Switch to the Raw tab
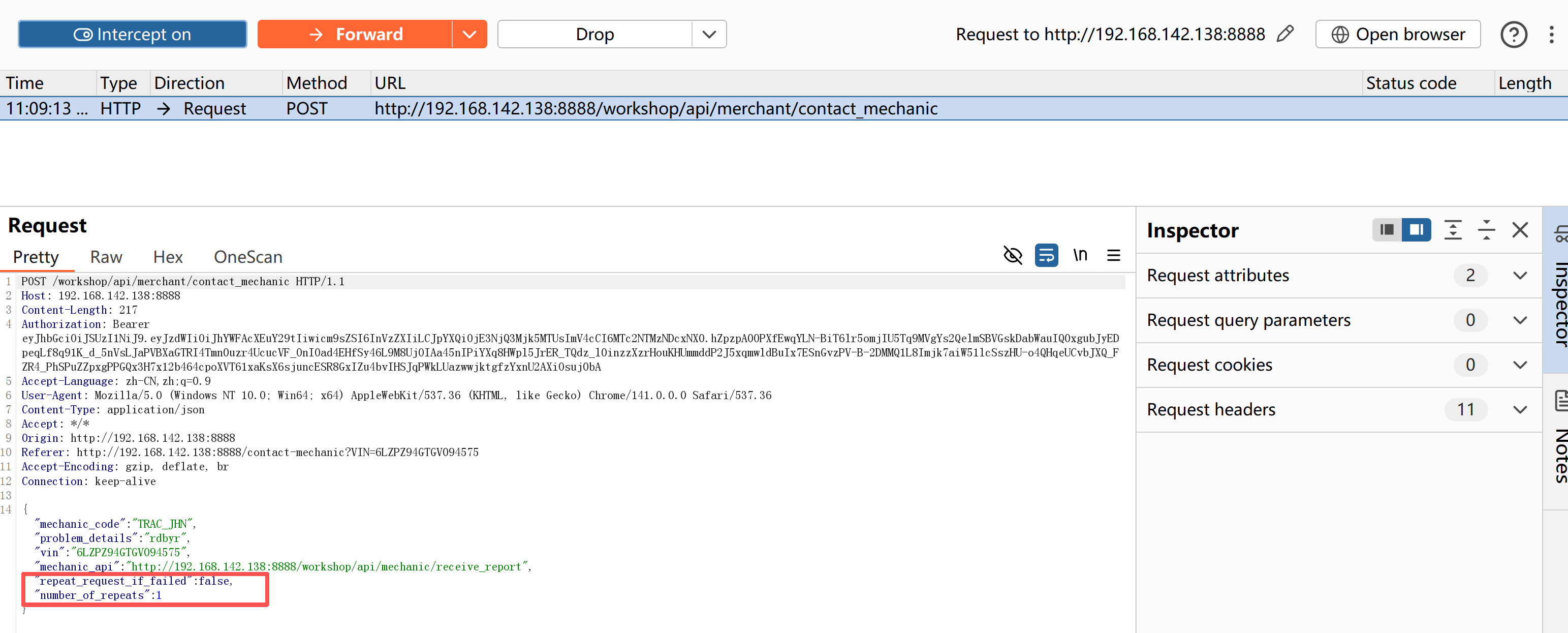This screenshot has width=1568, height=633. click(106, 257)
